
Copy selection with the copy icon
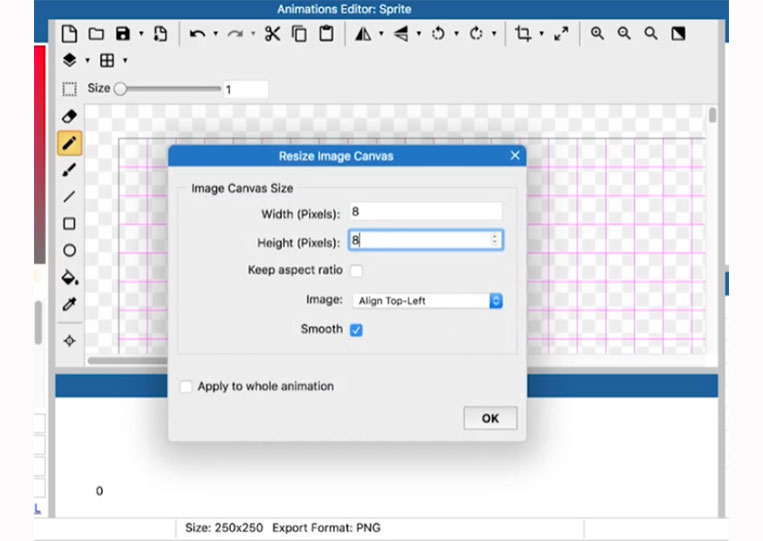pyautogui.click(x=299, y=34)
